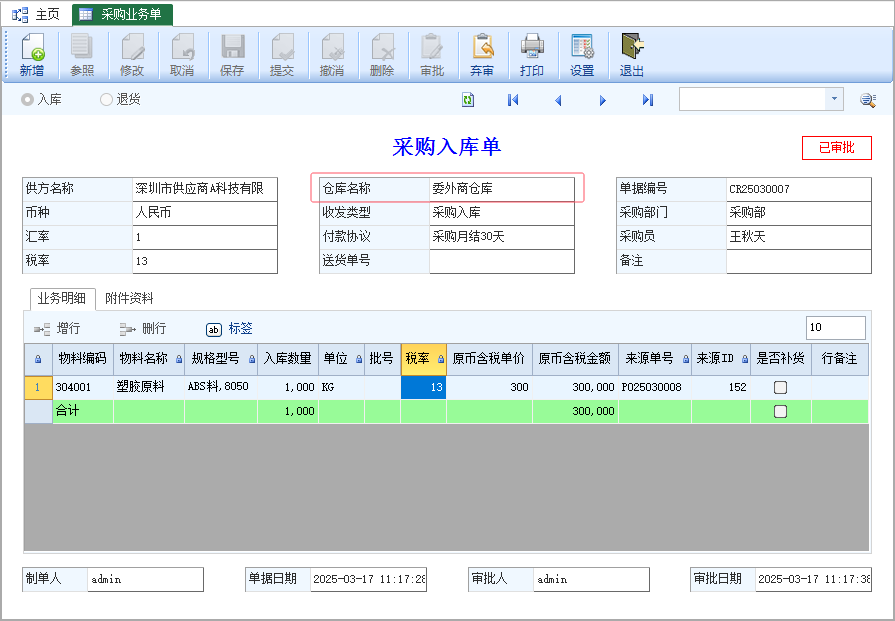This screenshot has width=895, height=621.
Task: Open the 设置 settings icon
Action: click(582, 55)
